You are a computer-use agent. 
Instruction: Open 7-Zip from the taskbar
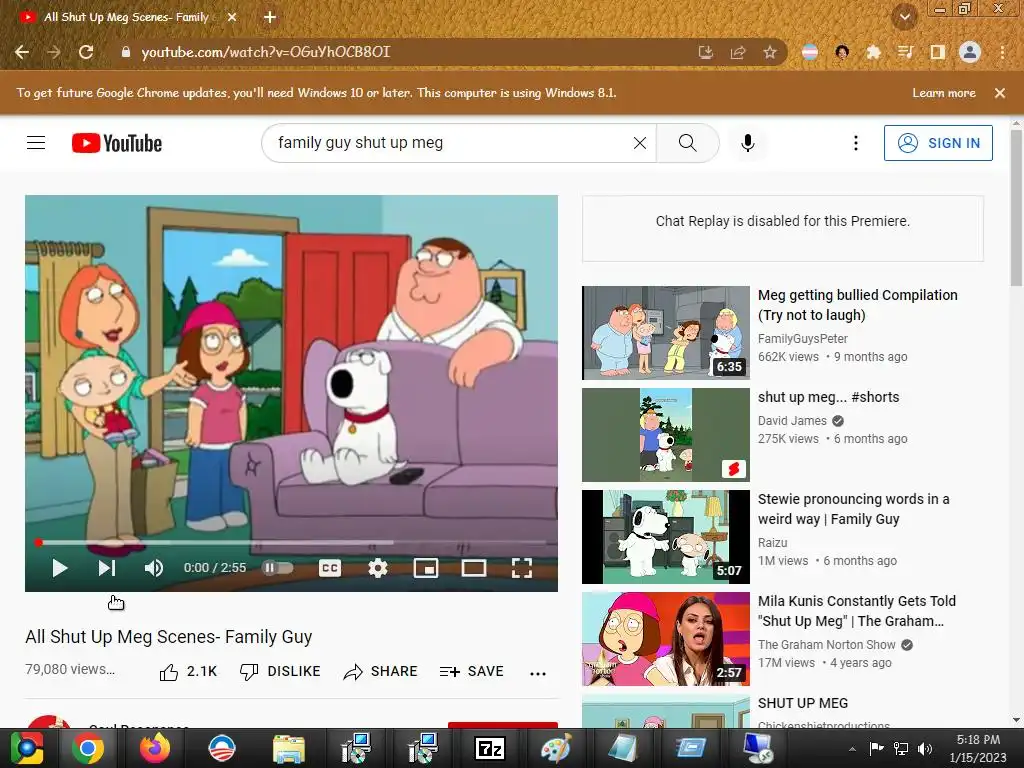(x=489, y=748)
